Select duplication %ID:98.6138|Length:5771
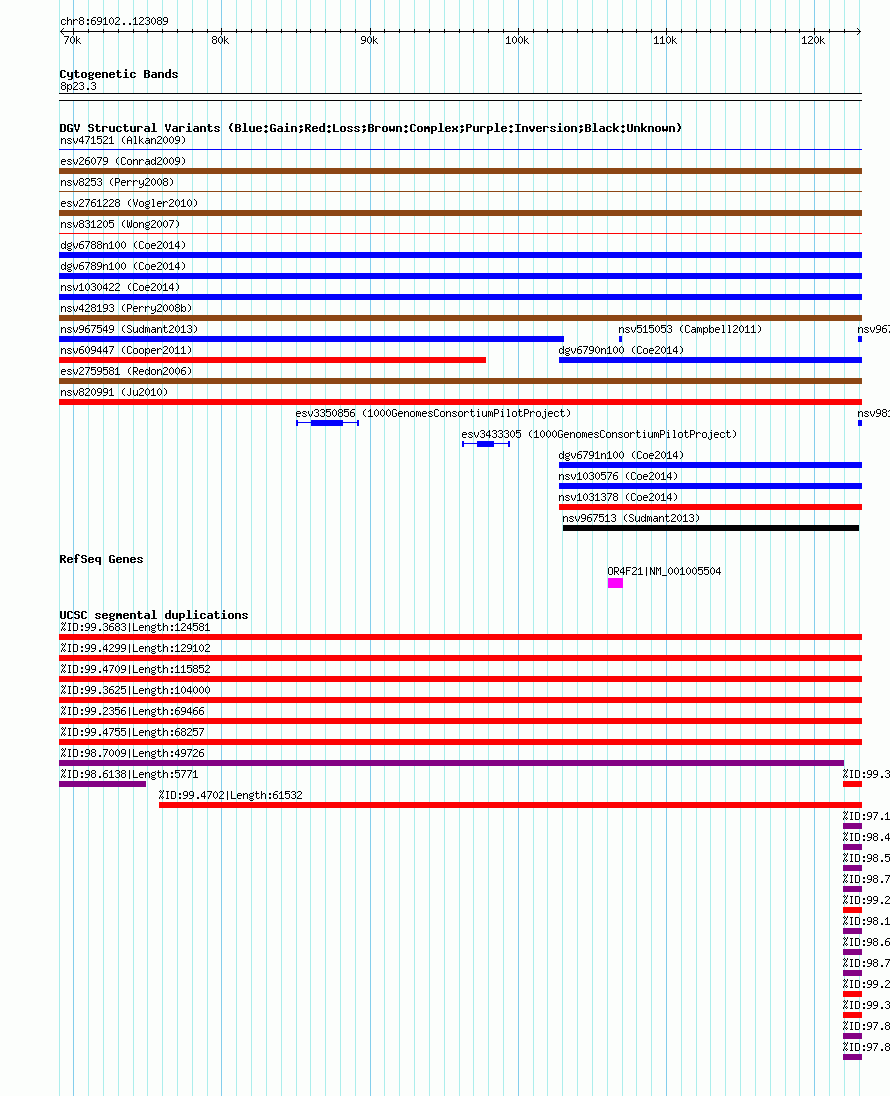890x1096 pixels. click(x=129, y=774)
